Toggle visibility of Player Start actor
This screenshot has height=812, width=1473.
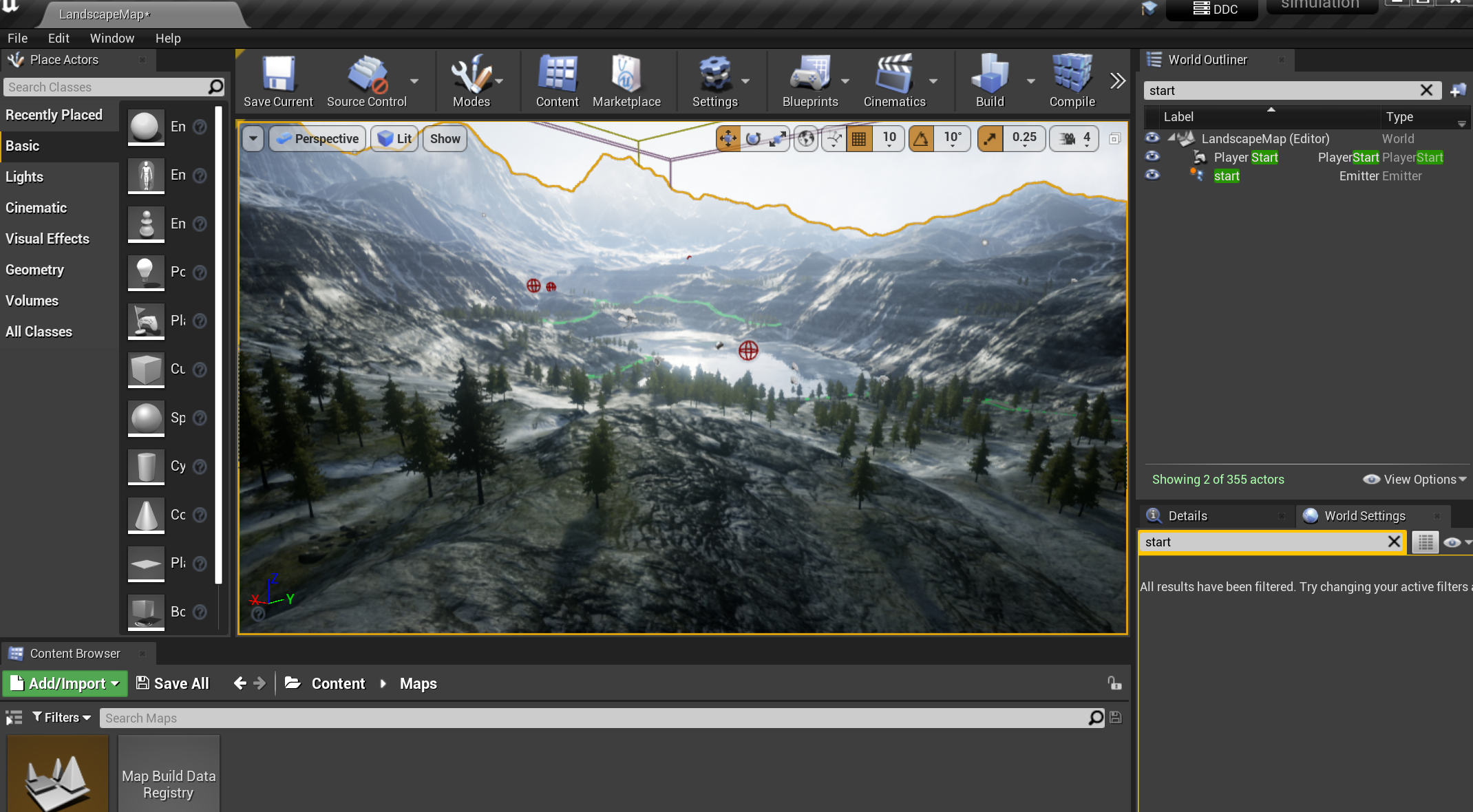click(x=1152, y=157)
